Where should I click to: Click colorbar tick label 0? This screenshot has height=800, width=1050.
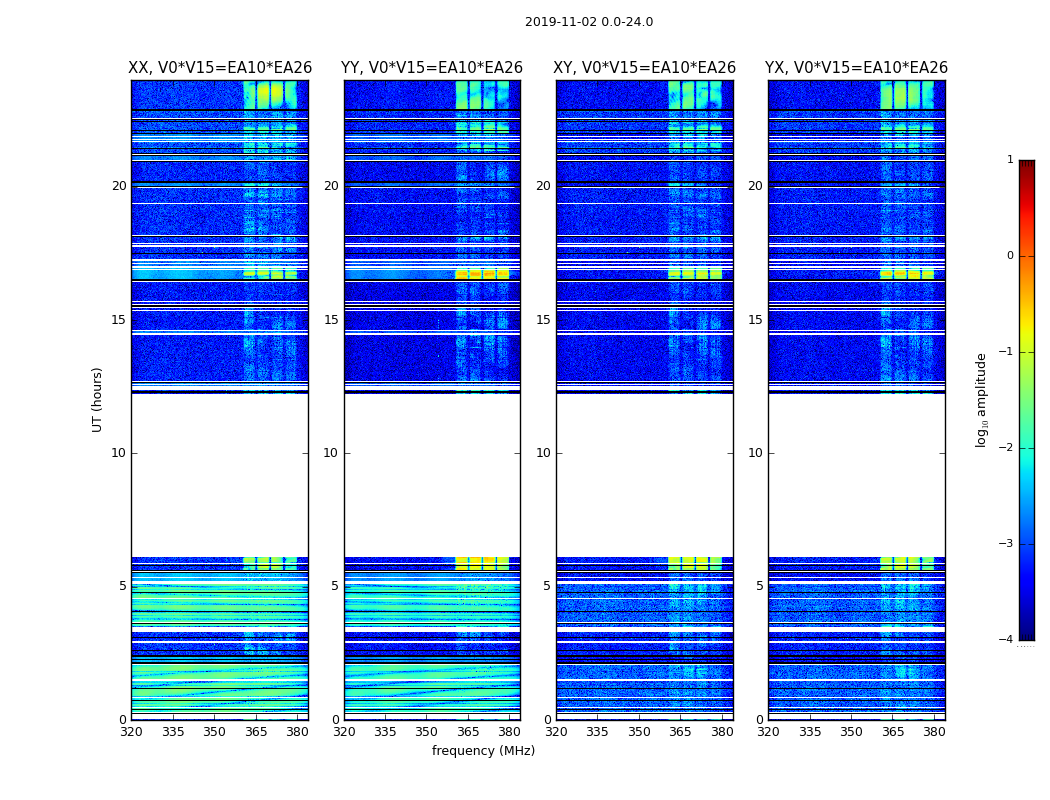pos(1009,256)
